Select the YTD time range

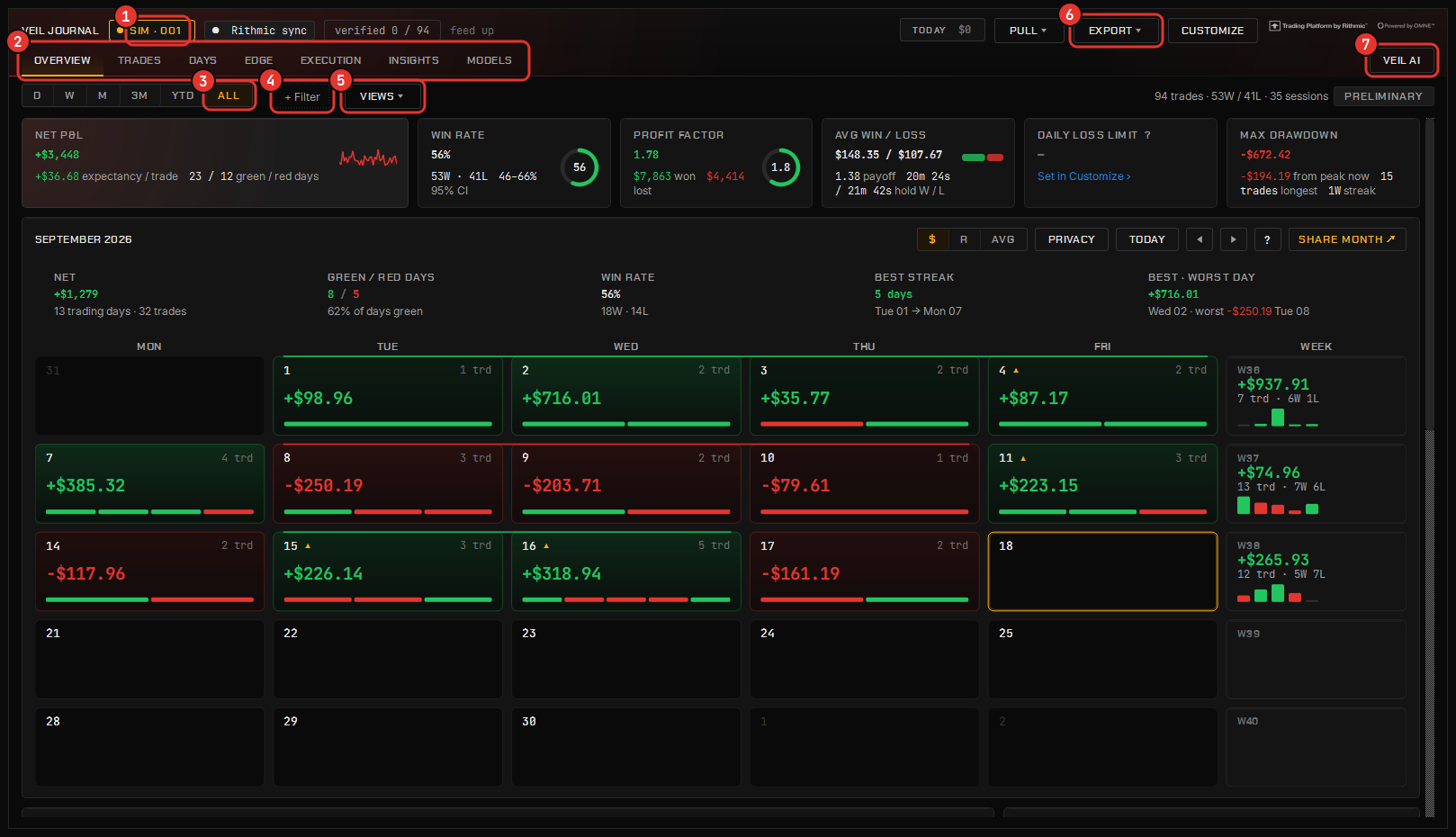point(183,95)
